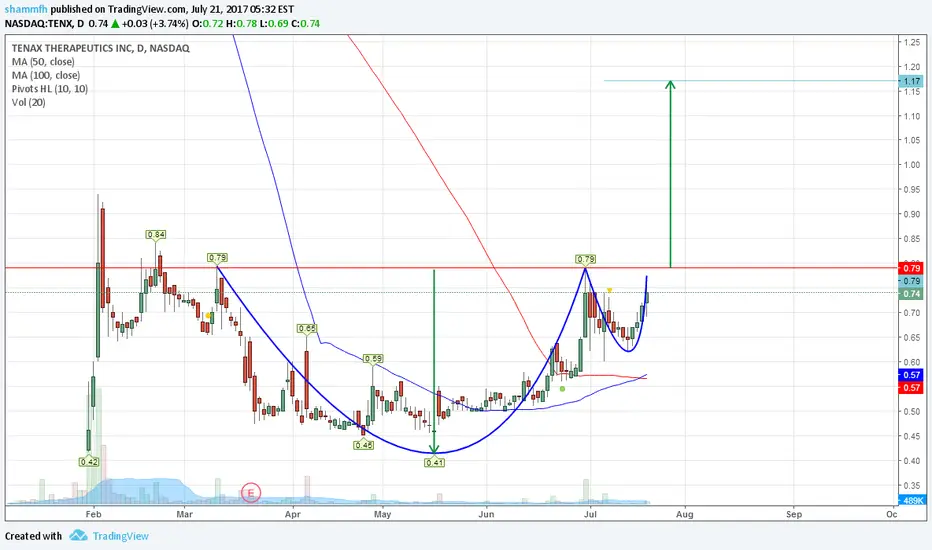Image resolution: width=932 pixels, height=550 pixels.
Task: Click the 0.45 pivot low label on chart
Action: 363,445
